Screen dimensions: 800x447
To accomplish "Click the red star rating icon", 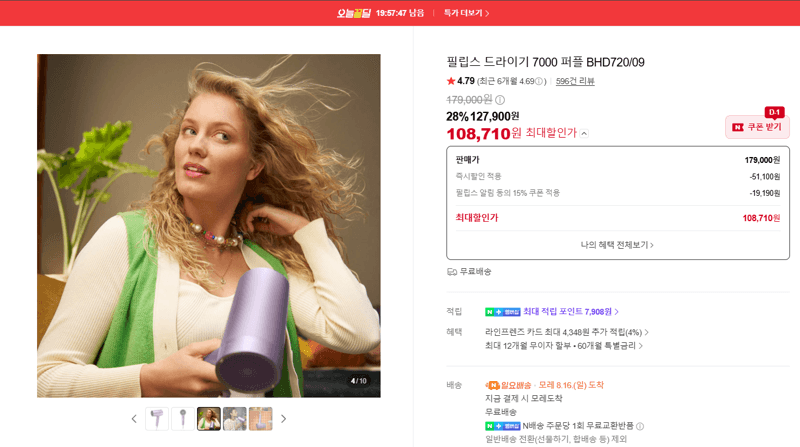I will (x=451, y=81).
